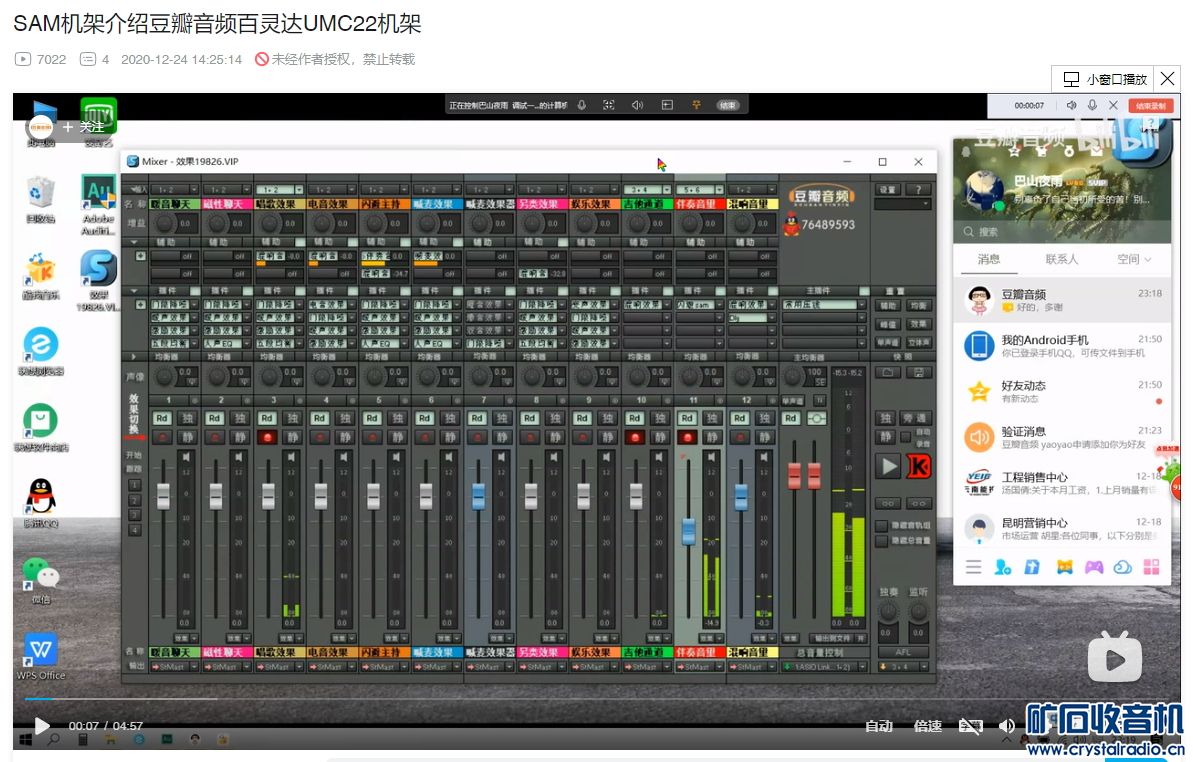1193x762 pixels.
Task: Select the 消息 tab in QQ
Action: tap(988, 259)
